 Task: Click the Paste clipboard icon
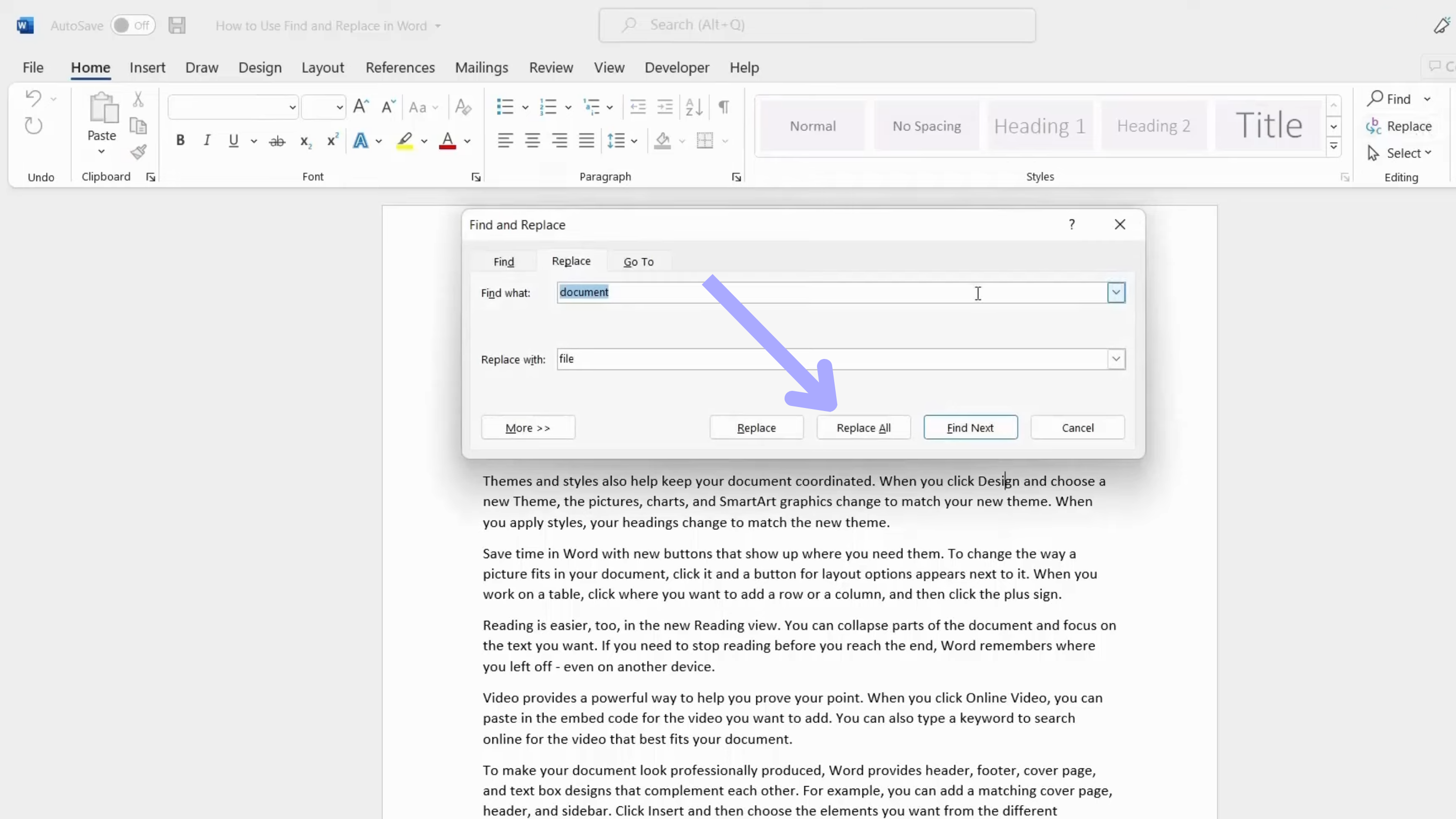[104, 108]
